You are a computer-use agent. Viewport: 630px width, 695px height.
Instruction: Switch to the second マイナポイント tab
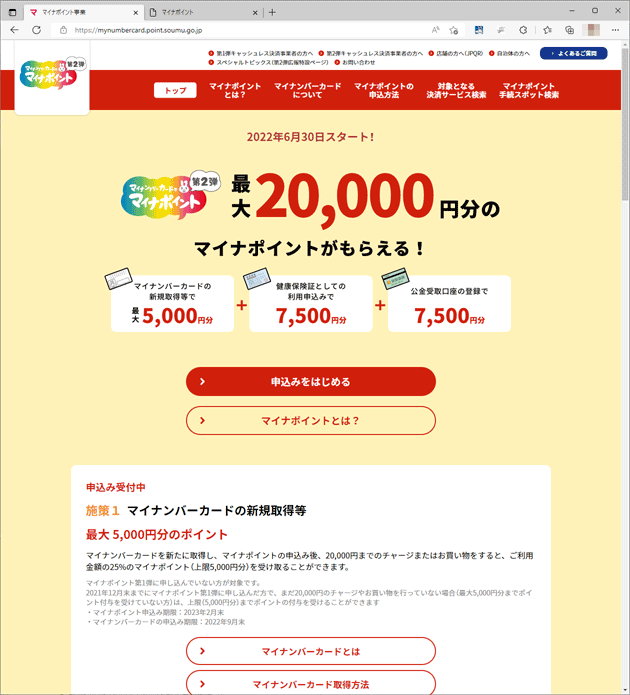pyautogui.click(x=203, y=12)
